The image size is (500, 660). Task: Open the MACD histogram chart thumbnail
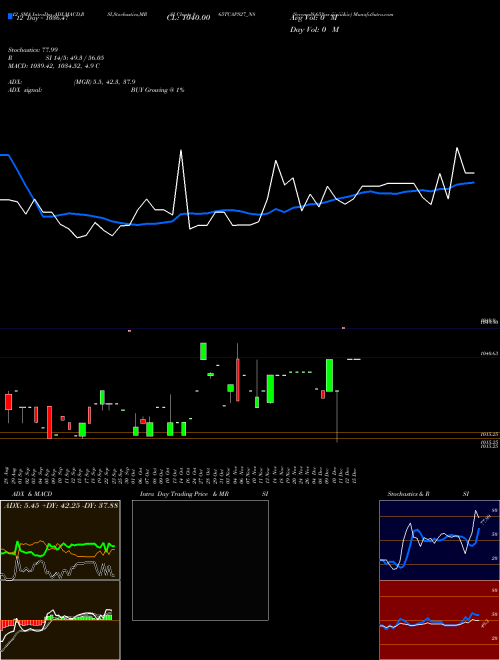coord(60,620)
